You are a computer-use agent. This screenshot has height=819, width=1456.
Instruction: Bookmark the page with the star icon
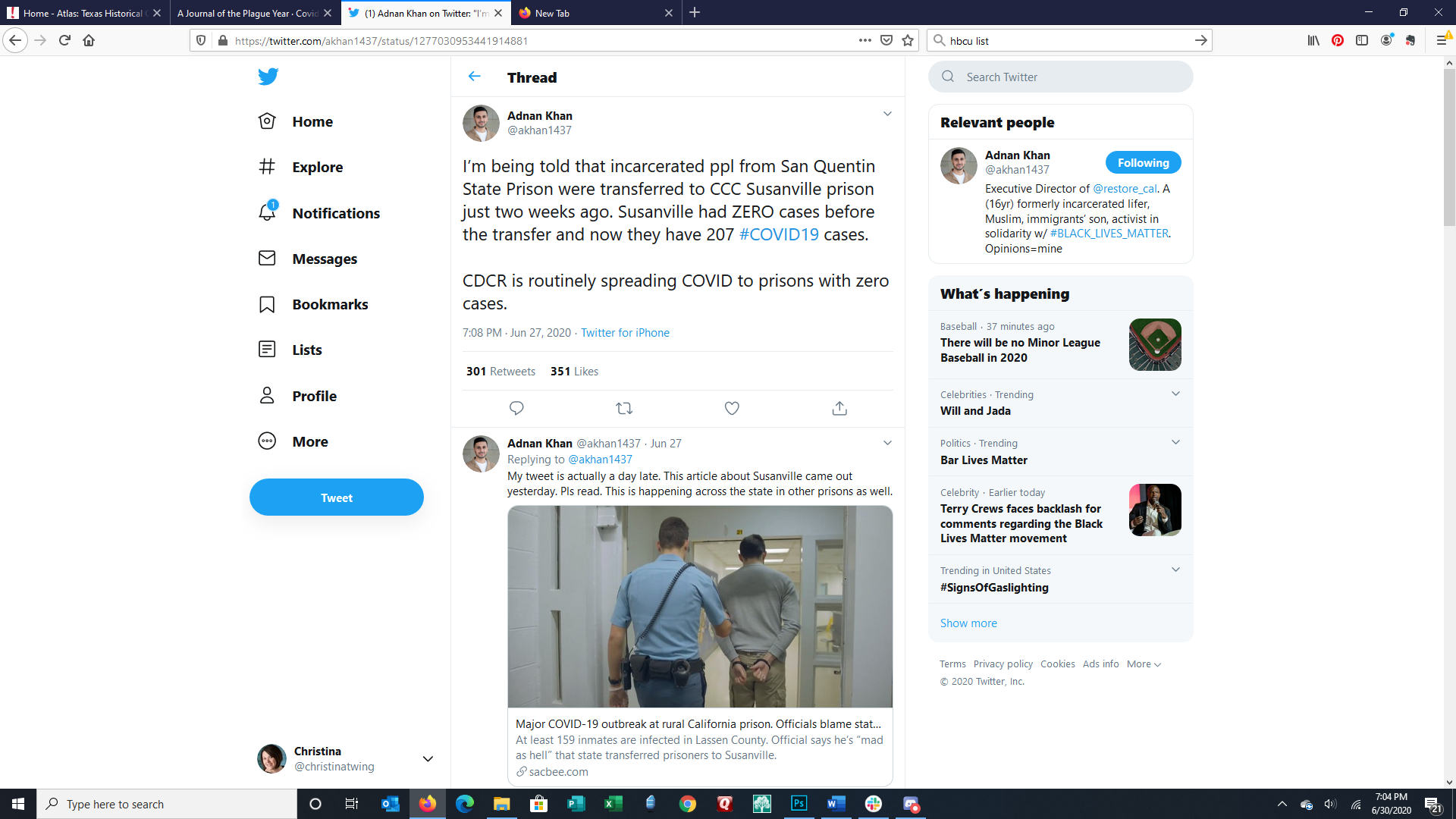[x=908, y=41]
